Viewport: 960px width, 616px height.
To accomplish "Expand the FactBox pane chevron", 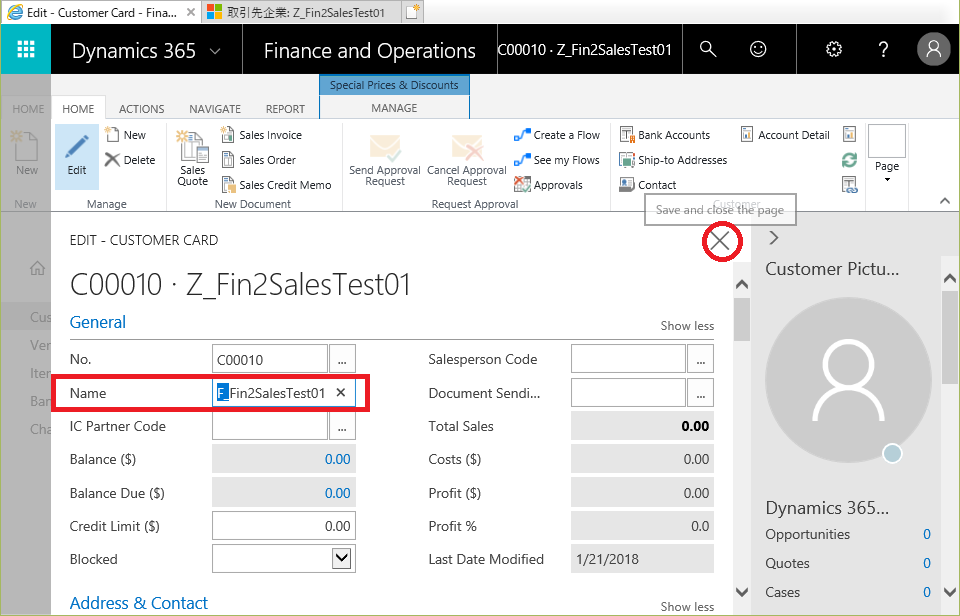I will click(x=774, y=238).
